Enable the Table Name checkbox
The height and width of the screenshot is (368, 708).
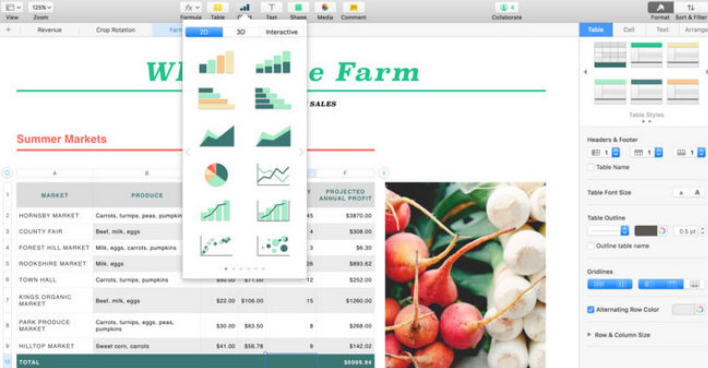pyautogui.click(x=591, y=167)
